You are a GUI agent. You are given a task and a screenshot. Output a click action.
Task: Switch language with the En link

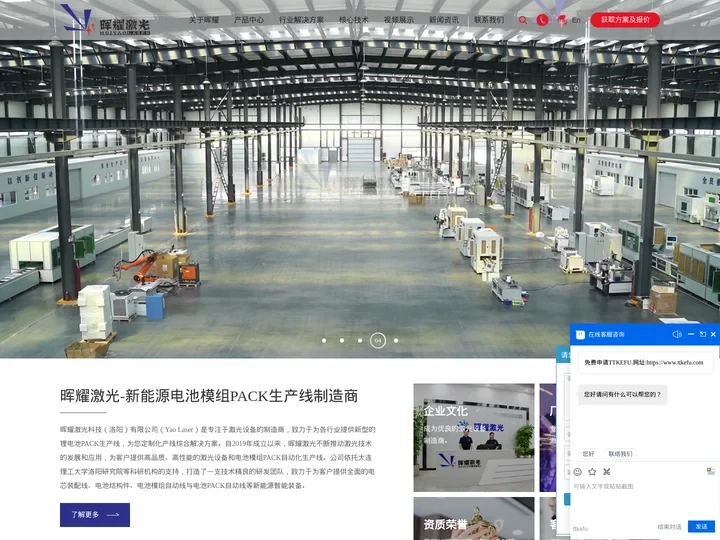[576, 20]
